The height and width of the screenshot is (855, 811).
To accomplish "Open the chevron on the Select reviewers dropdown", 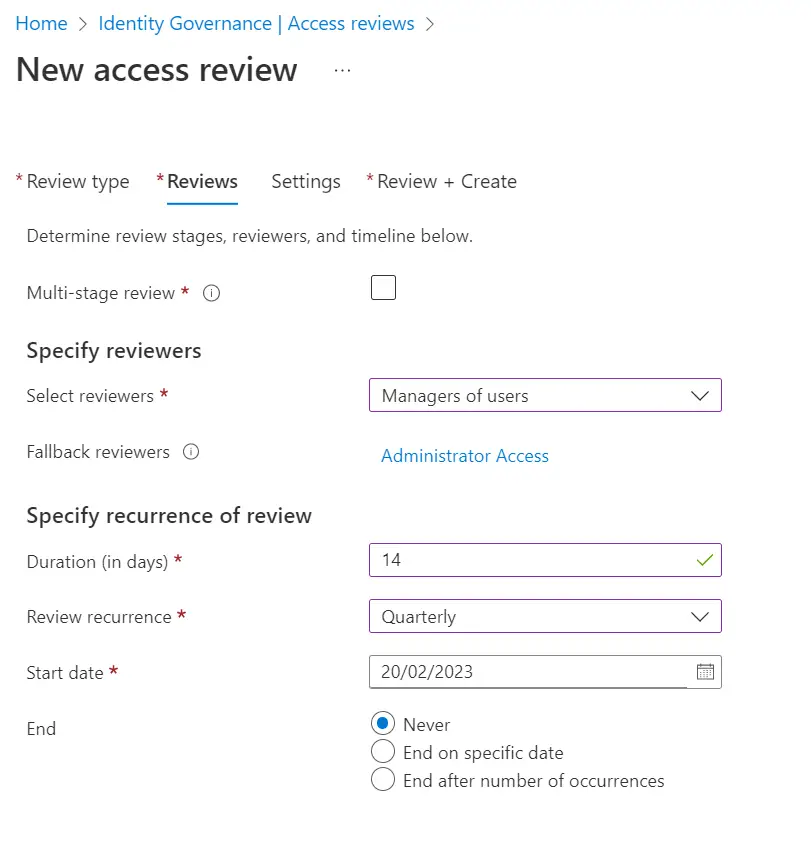I will point(700,395).
